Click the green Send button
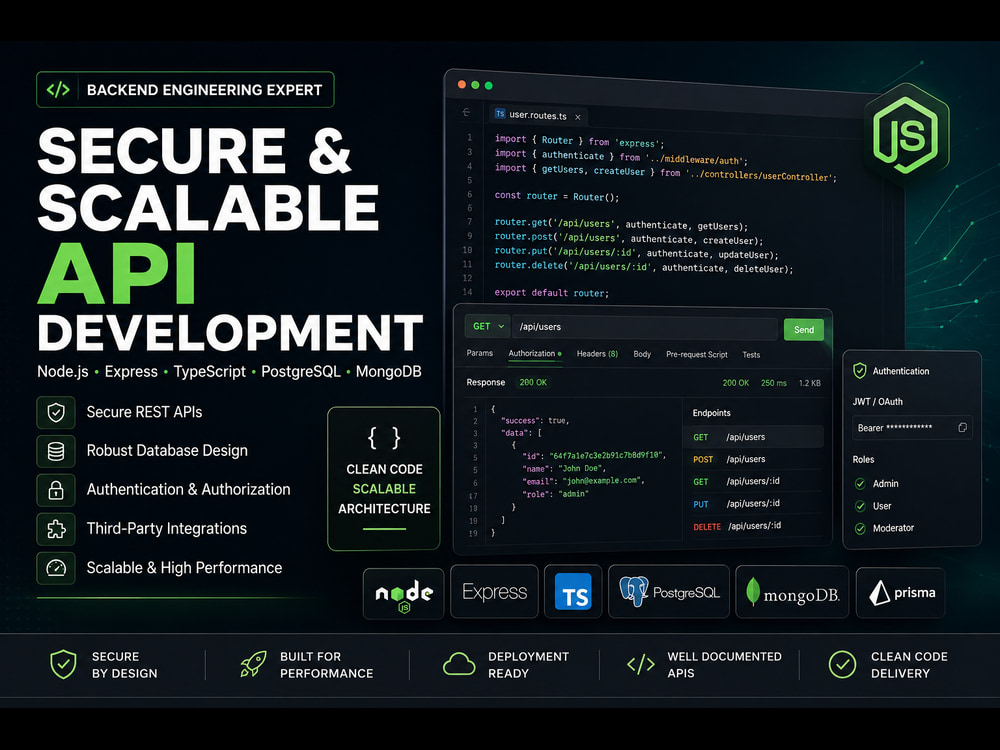Screen dimensions: 1000x750 [x=804, y=330]
